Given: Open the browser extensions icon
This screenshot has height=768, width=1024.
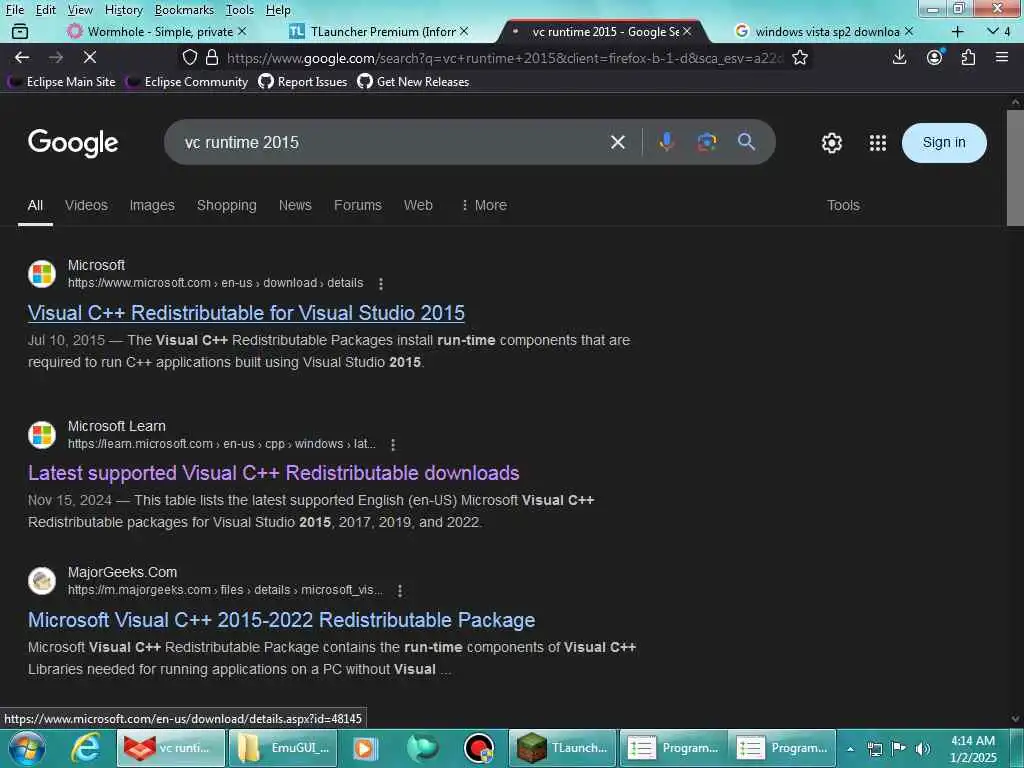Looking at the screenshot, I should [968, 57].
